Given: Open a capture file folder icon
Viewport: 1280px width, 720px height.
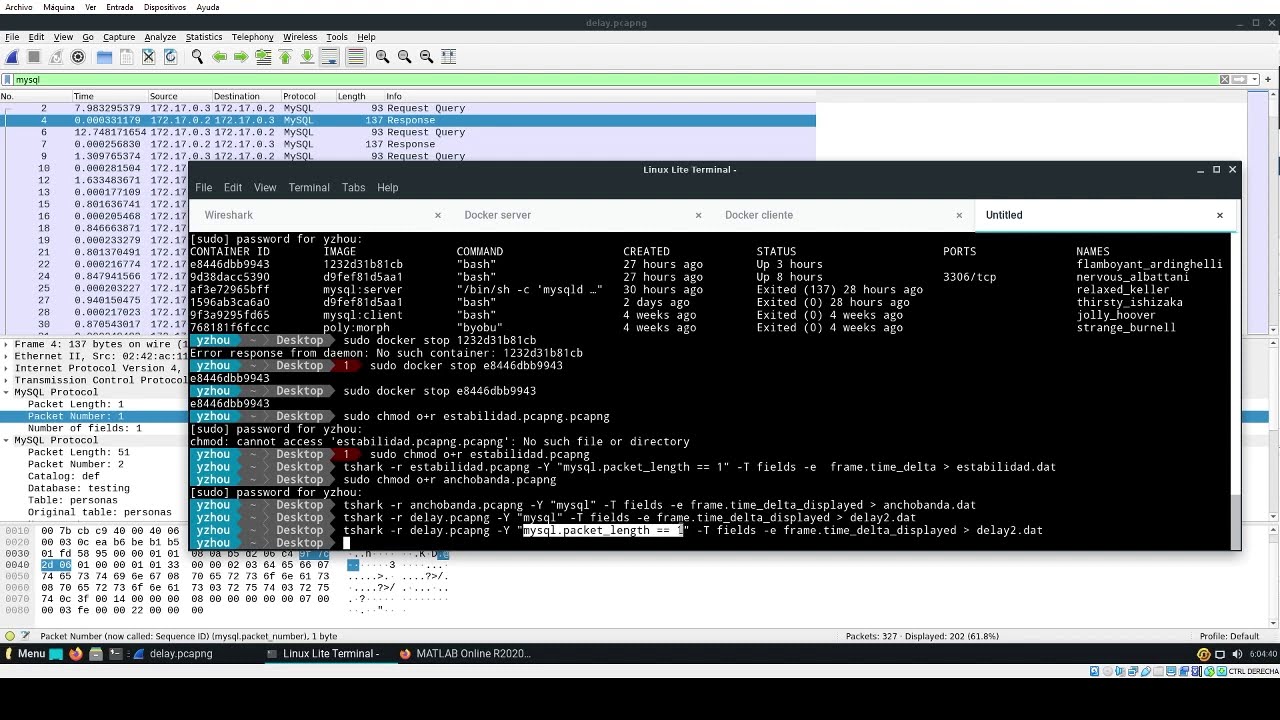Looking at the screenshot, I should click(104, 57).
